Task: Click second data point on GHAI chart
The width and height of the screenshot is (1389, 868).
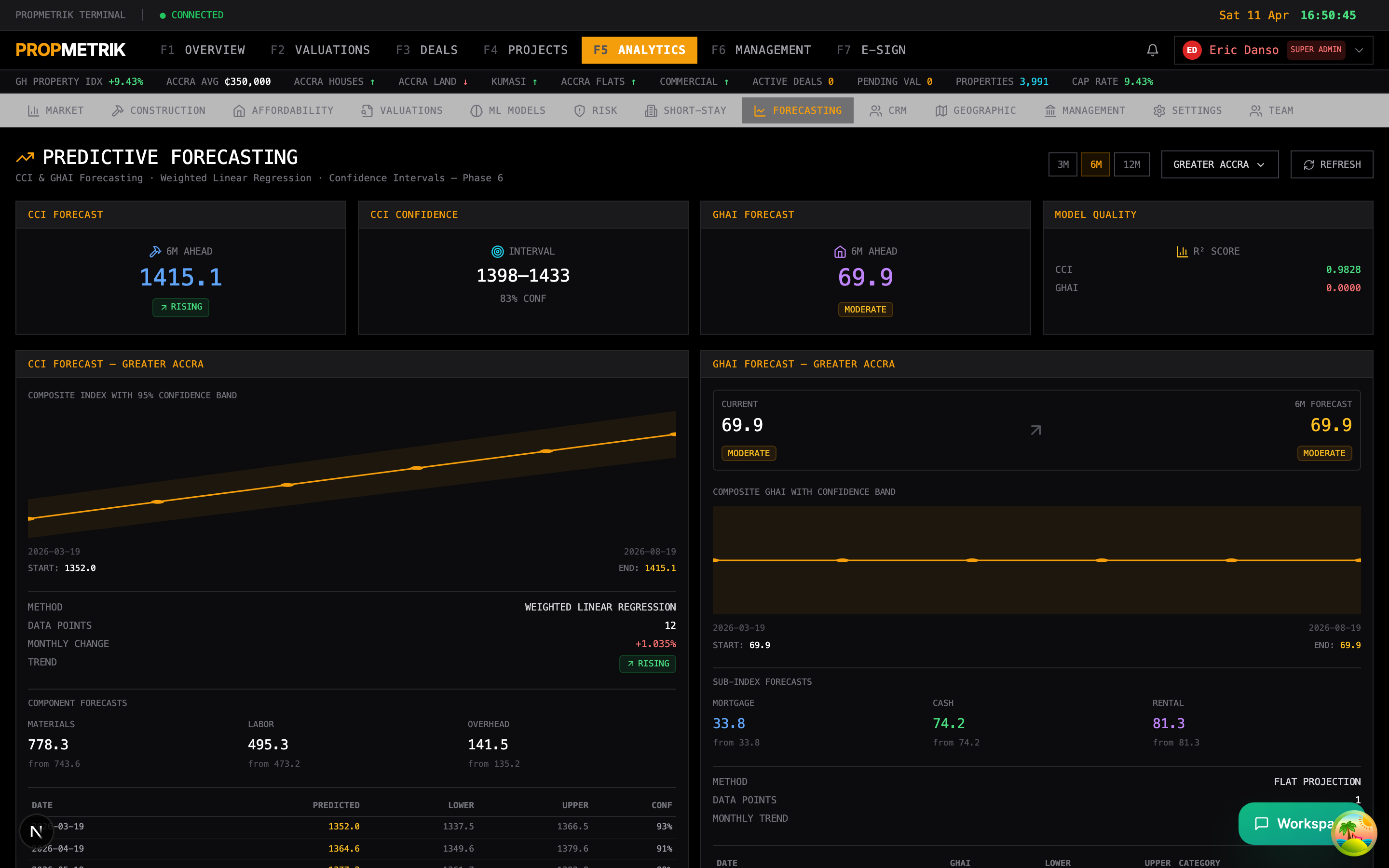Action: [842, 560]
